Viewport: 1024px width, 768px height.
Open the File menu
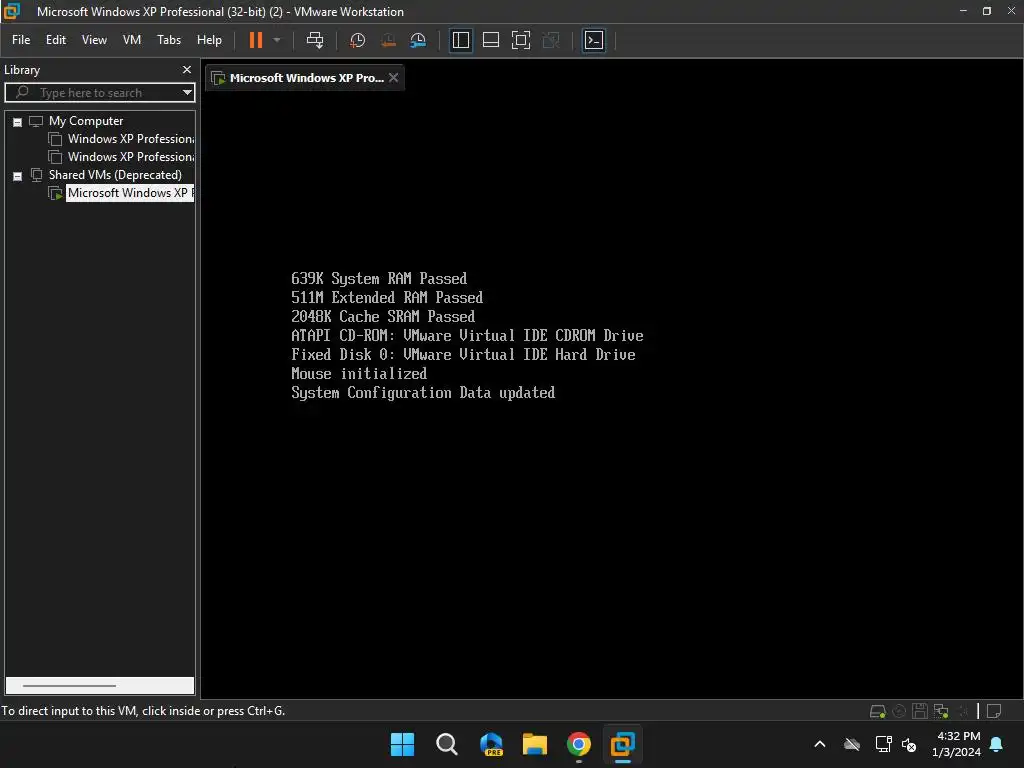[x=21, y=40]
